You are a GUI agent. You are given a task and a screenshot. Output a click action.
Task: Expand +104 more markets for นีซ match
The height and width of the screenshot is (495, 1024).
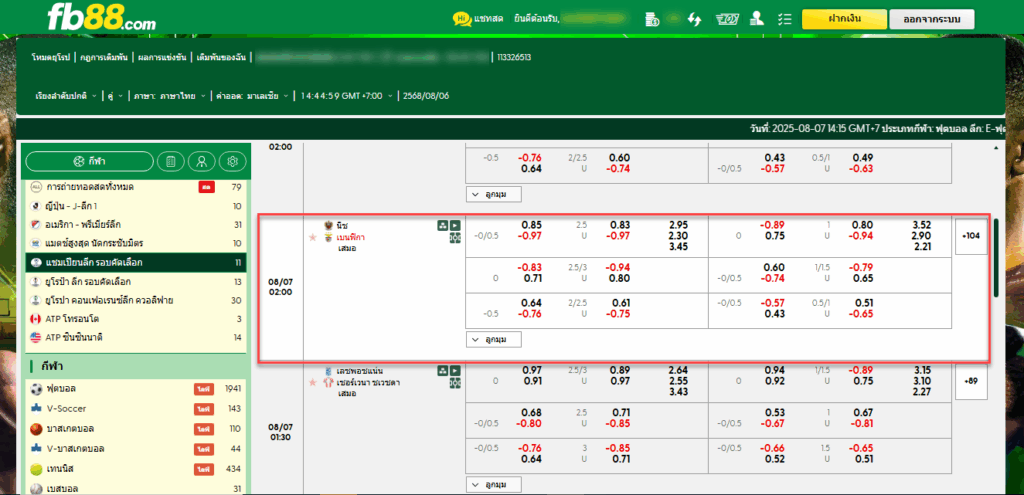coord(971,235)
